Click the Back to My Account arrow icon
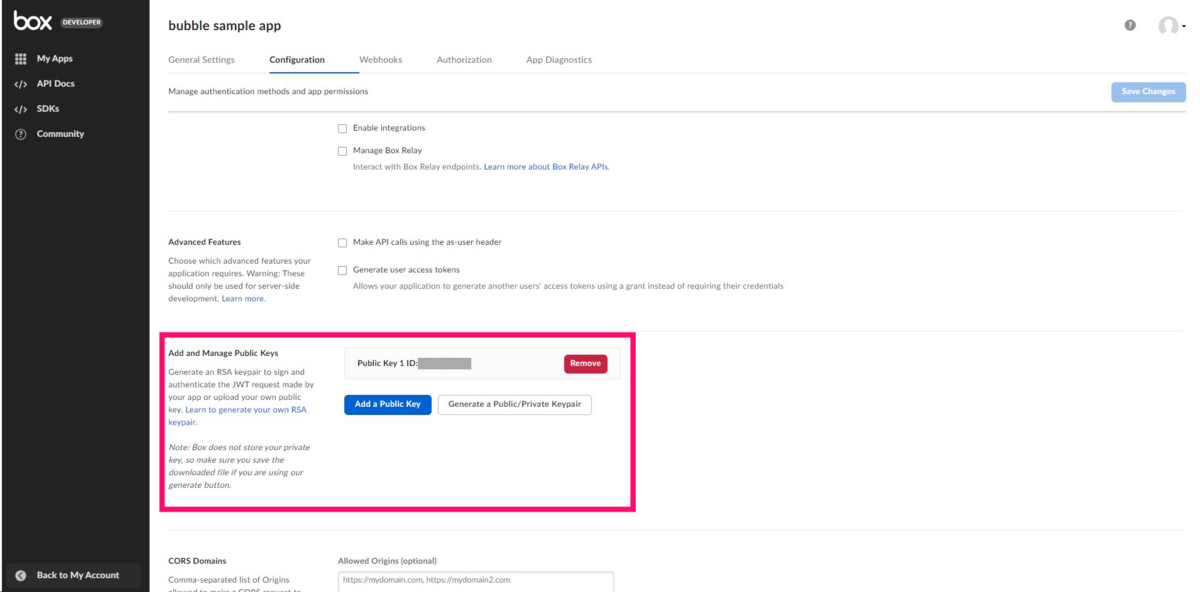Viewport: 1200px width, 592px height. coord(20,576)
